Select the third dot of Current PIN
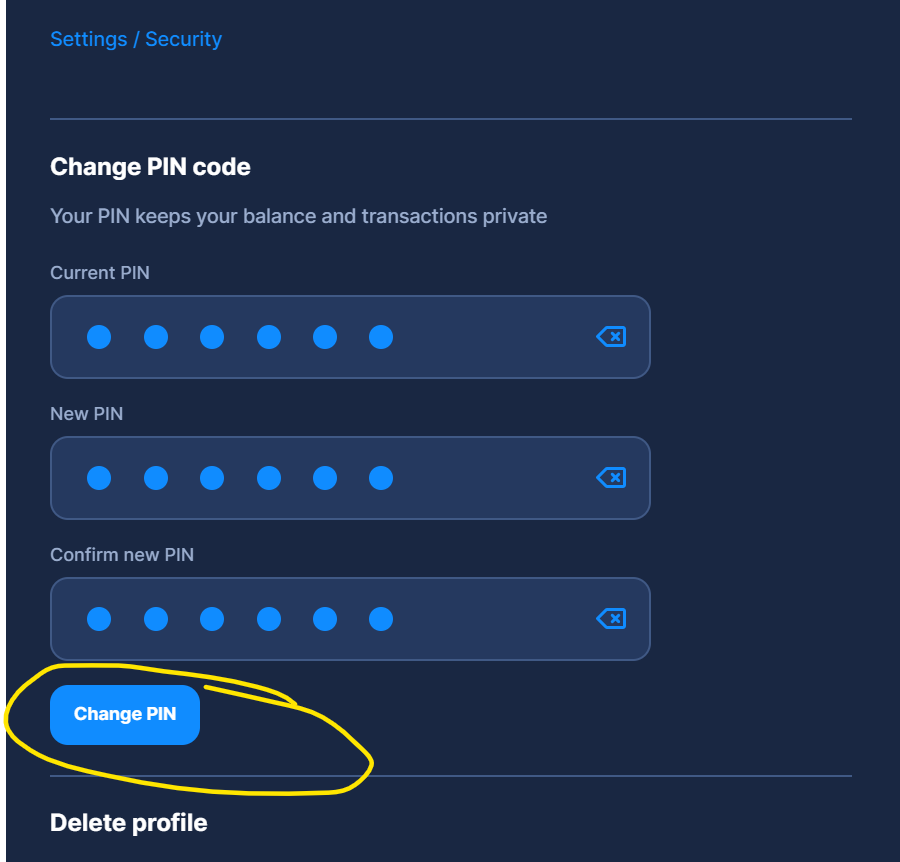The width and height of the screenshot is (900, 862). [212, 337]
